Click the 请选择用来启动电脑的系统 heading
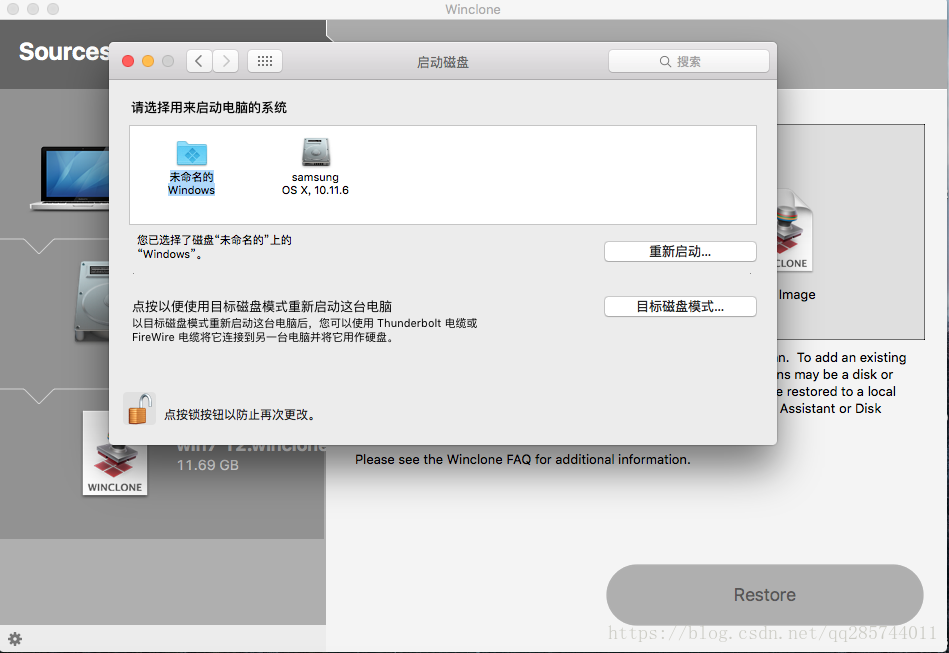949x653 pixels. 209,108
